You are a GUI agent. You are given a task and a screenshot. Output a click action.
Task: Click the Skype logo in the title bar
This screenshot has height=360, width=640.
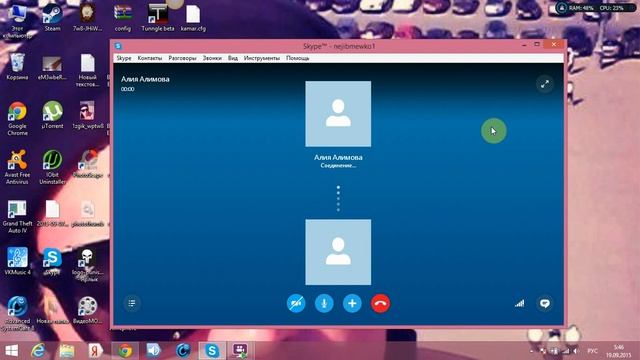[118, 46]
